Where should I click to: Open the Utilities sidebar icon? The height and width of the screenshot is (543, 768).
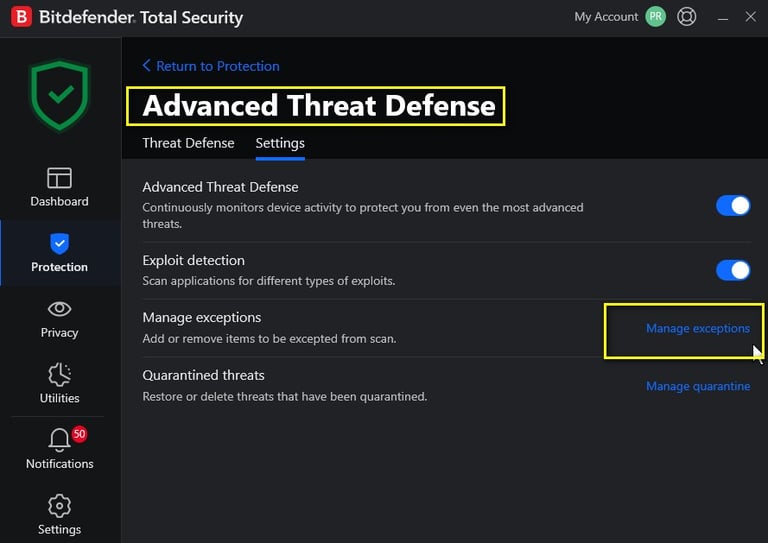click(x=59, y=375)
